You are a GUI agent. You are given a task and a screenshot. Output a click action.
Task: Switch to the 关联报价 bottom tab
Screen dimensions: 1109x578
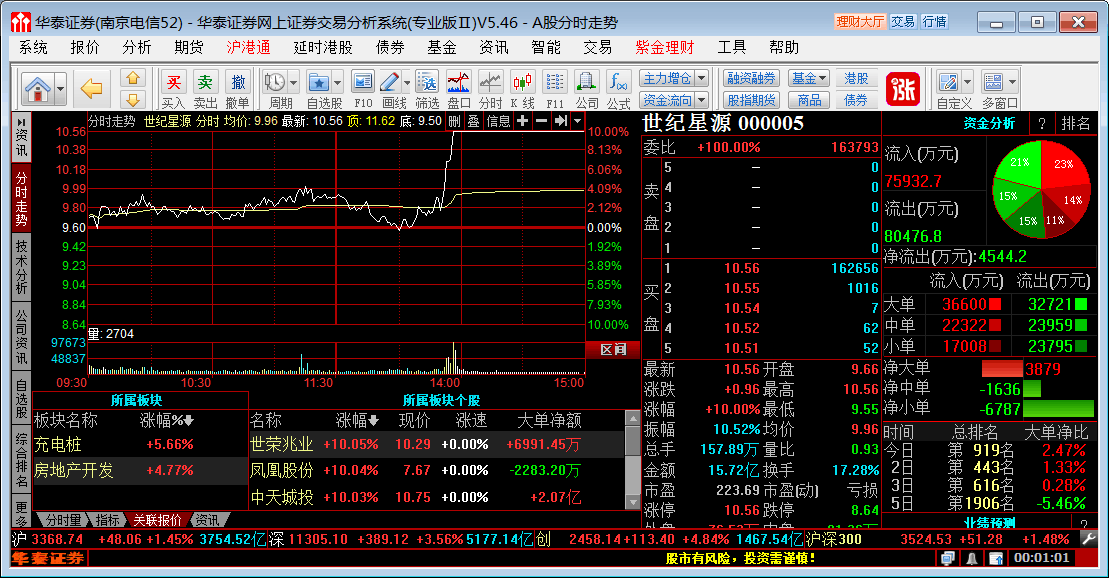pyautogui.click(x=157, y=521)
